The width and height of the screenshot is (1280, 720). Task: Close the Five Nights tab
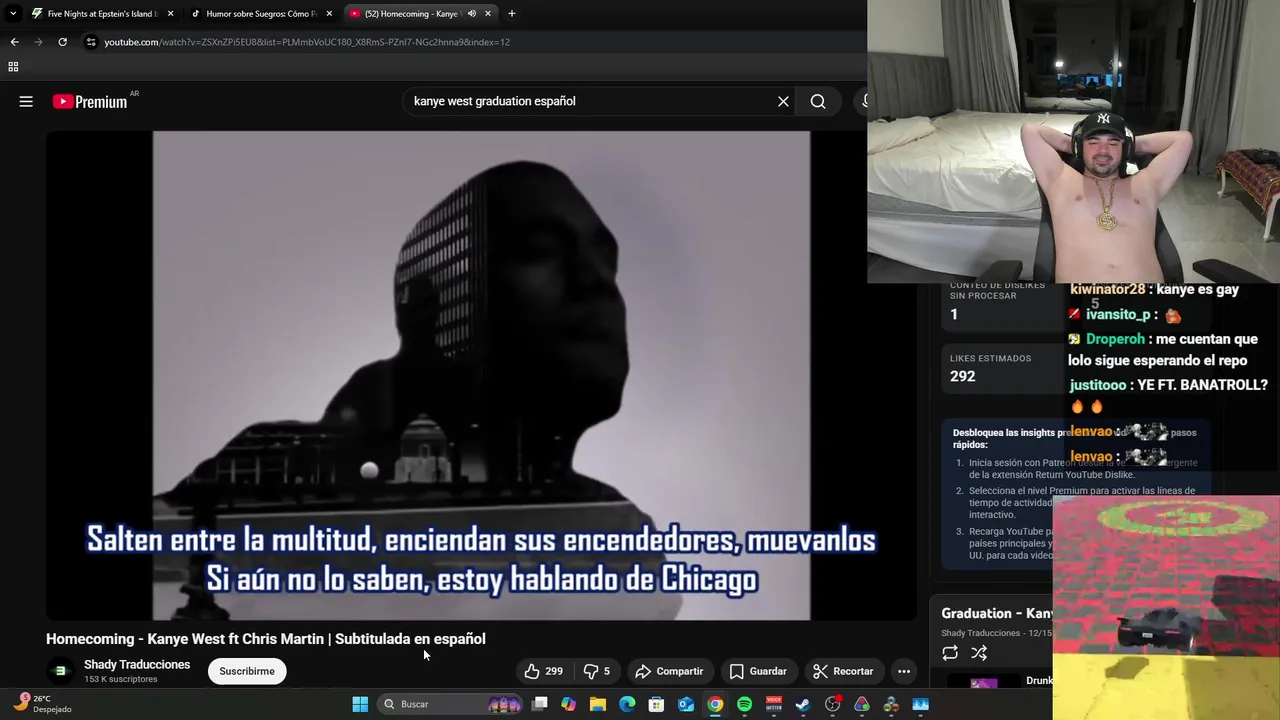click(x=170, y=14)
